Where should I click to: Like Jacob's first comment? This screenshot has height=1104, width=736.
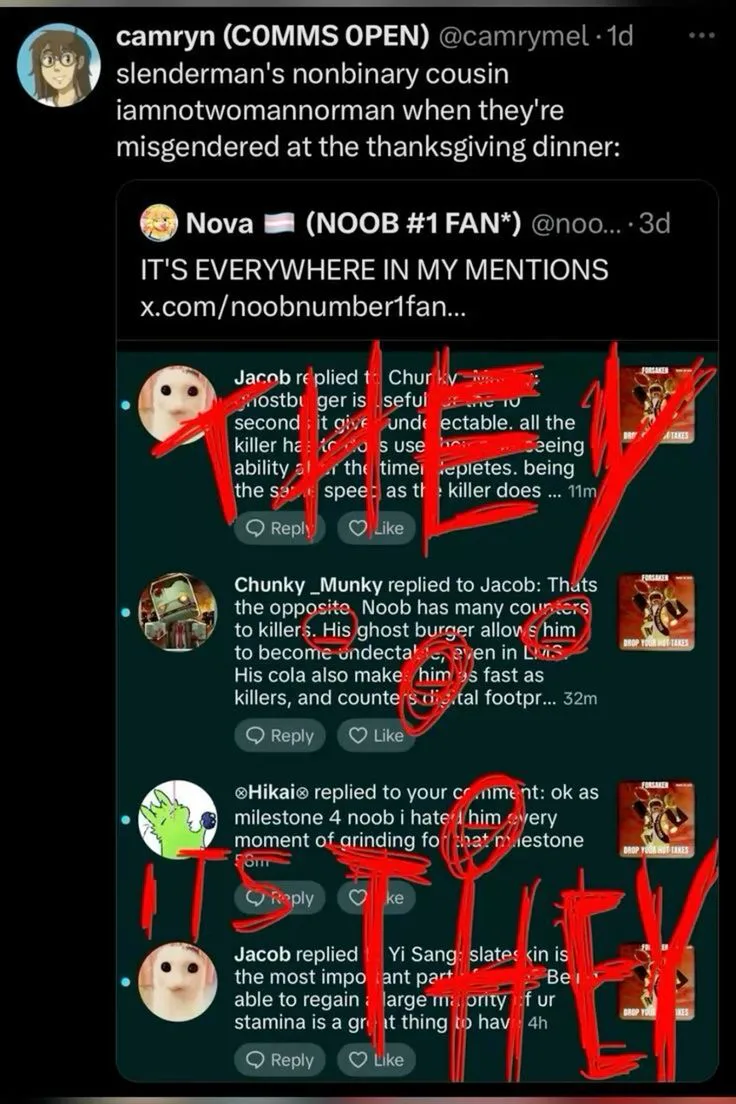(377, 528)
